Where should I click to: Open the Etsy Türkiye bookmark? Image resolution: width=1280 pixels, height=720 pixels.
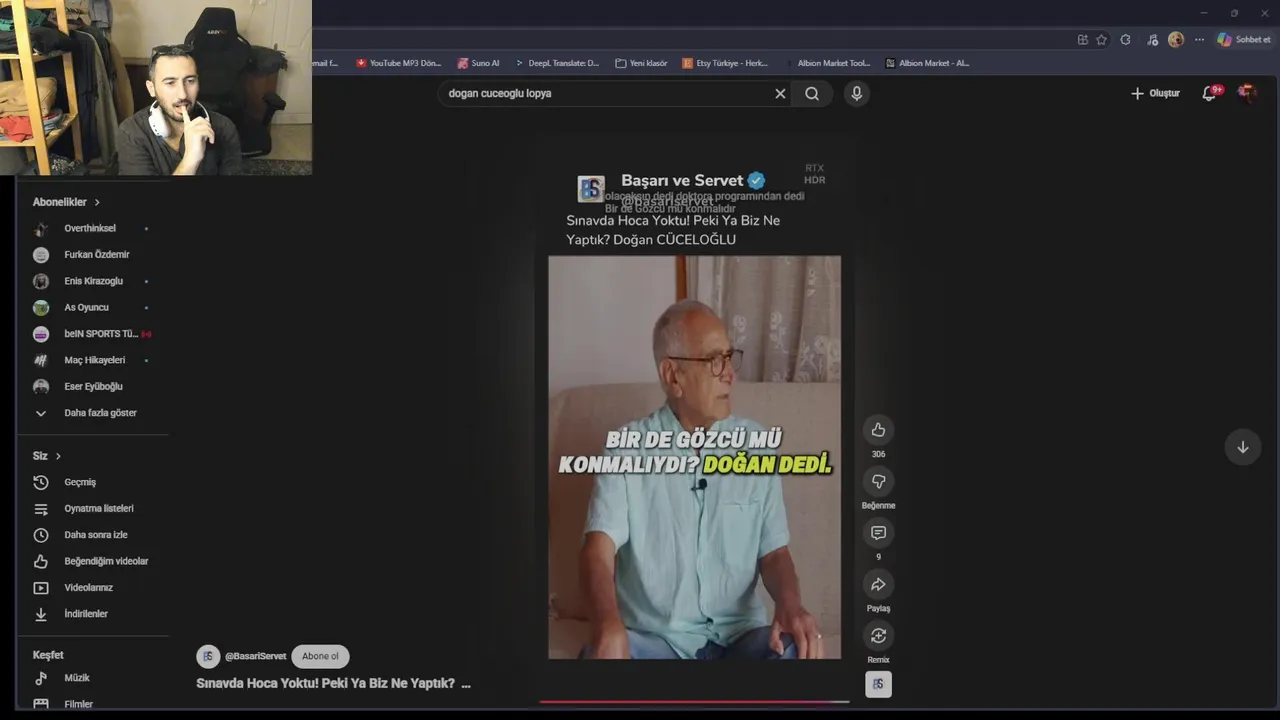(725, 63)
